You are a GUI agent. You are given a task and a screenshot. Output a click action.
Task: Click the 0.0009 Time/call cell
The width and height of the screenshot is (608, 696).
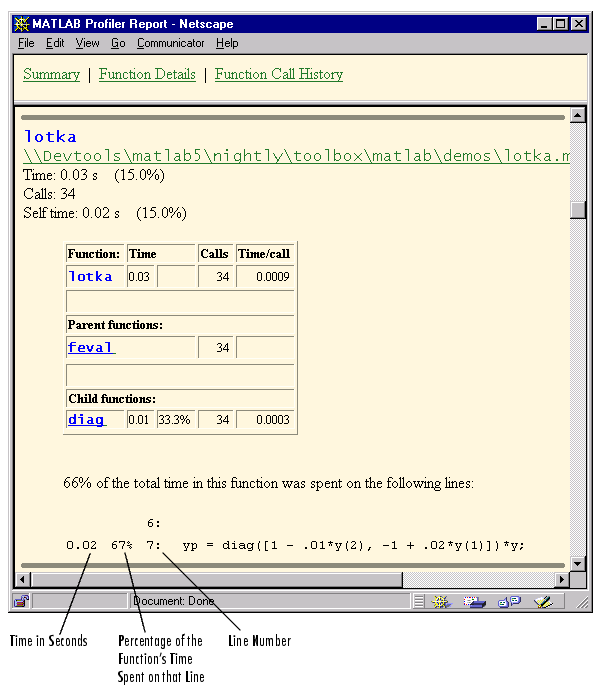click(265, 277)
